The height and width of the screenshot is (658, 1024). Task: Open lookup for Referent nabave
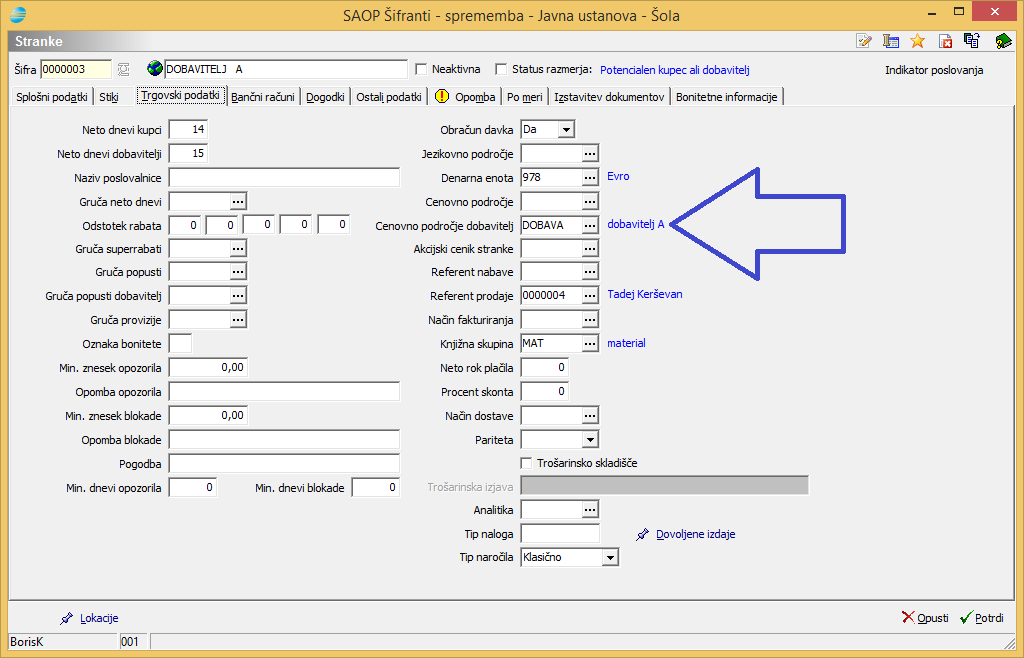point(590,272)
